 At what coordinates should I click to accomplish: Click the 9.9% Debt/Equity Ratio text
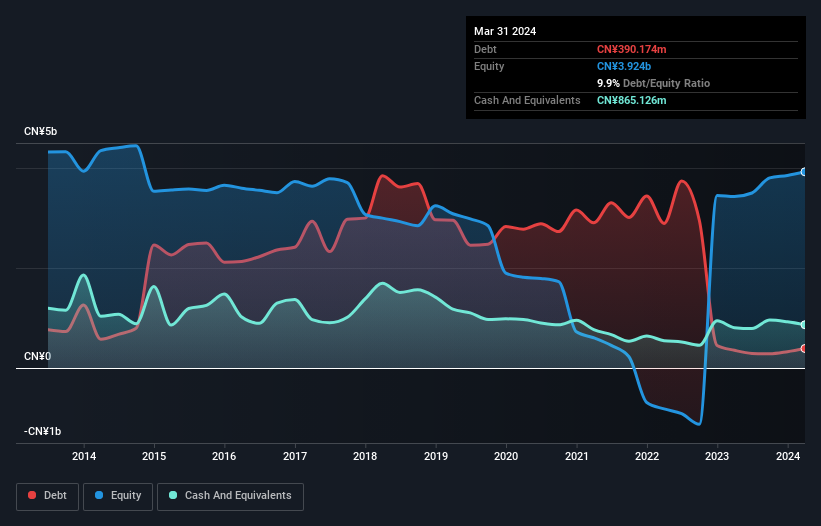[x=653, y=83]
